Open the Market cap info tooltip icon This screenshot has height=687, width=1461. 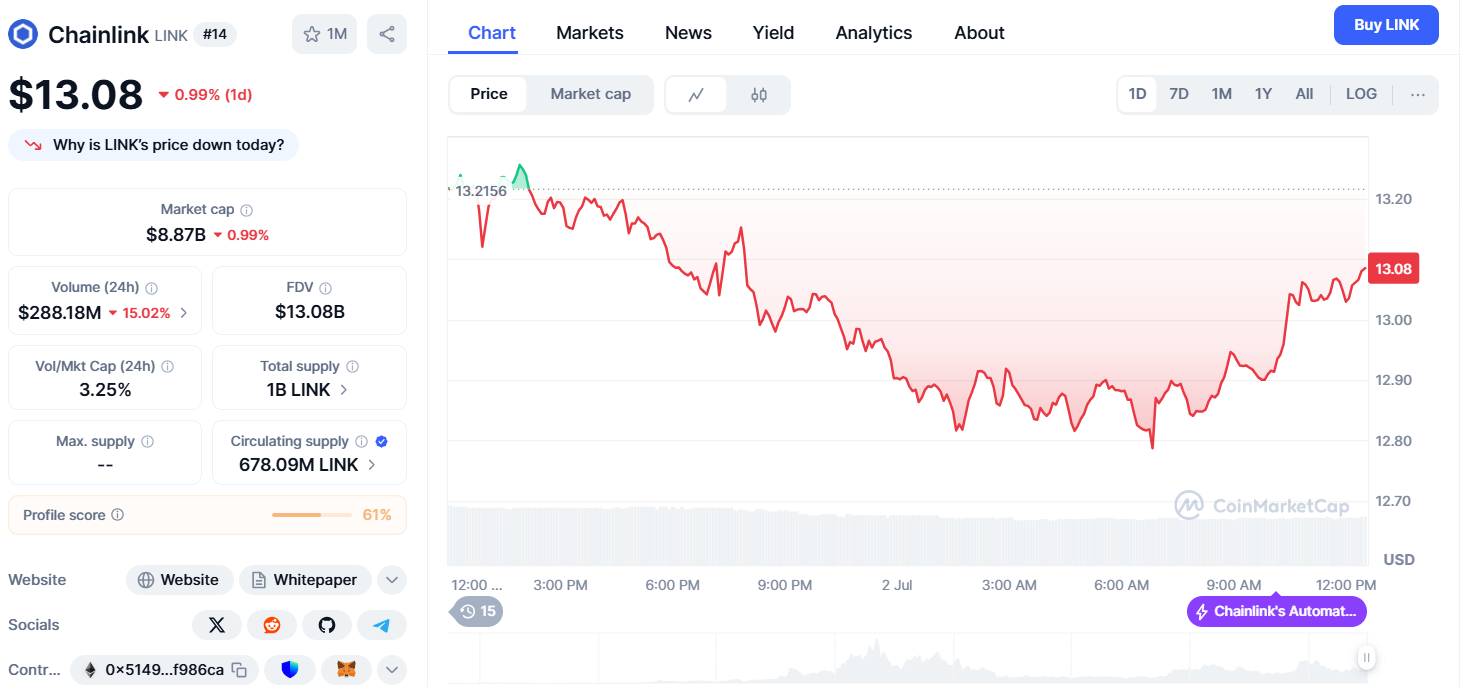[246, 210]
